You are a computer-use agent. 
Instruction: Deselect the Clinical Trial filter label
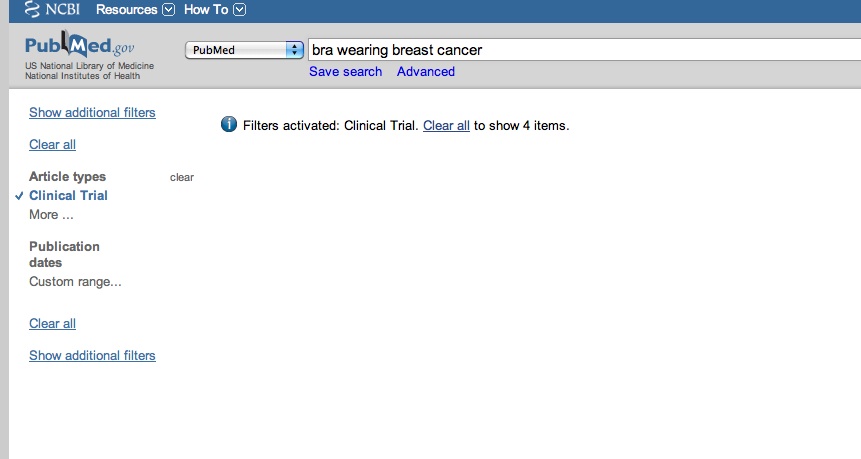click(68, 196)
